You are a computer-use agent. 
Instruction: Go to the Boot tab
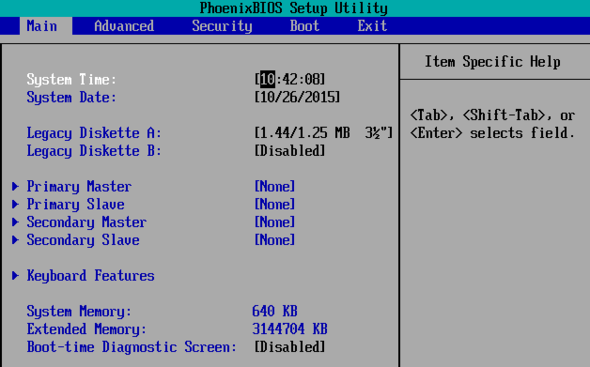pyautogui.click(x=304, y=26)
